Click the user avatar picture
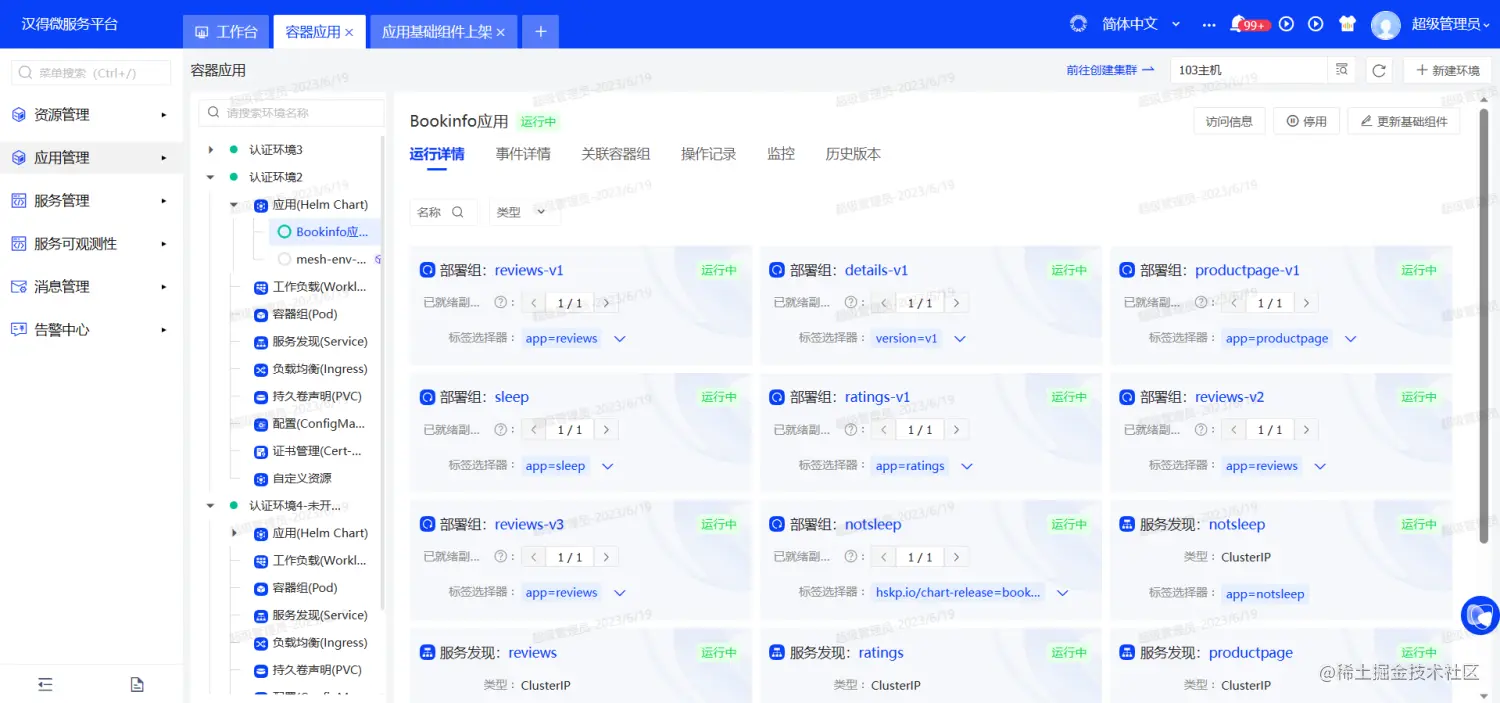The width and height of the screenshot is (1500, 703). 1385,25
